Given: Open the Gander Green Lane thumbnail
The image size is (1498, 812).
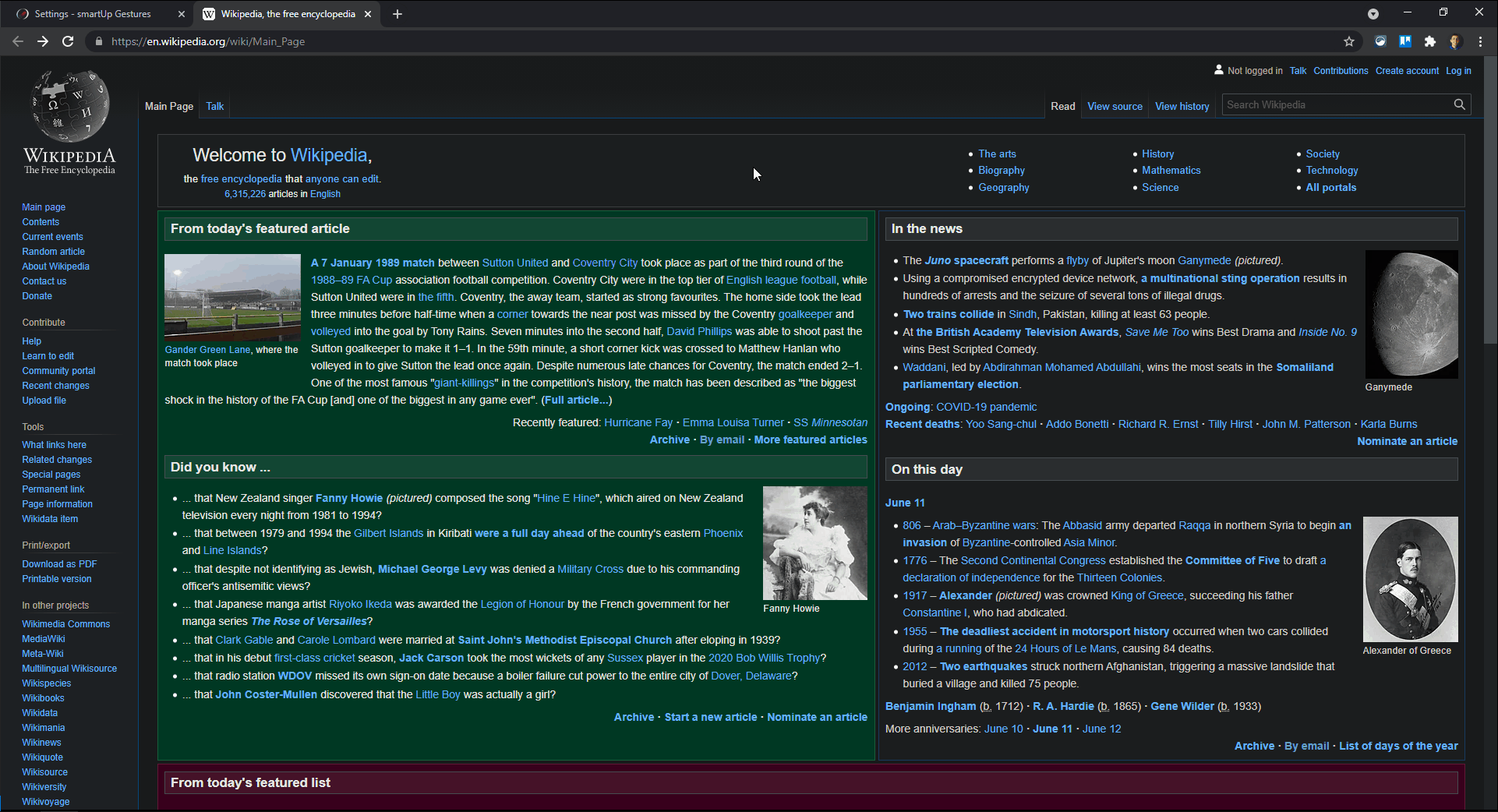Looking at the screenshot, I should [232, 297].
